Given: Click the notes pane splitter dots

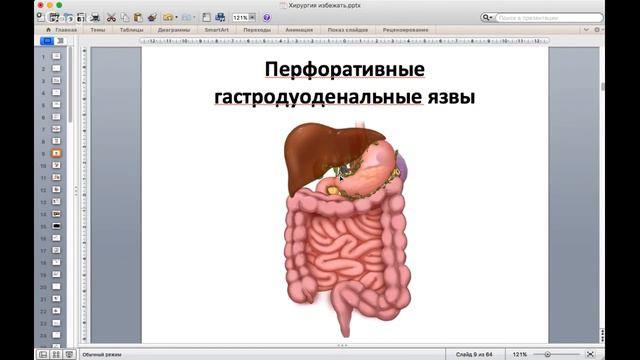Looking at the screenshot, I should pos(342,345).
